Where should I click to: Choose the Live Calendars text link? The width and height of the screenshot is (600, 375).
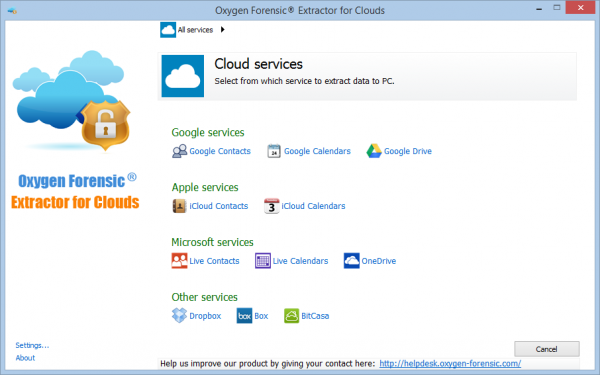point(300,261)
